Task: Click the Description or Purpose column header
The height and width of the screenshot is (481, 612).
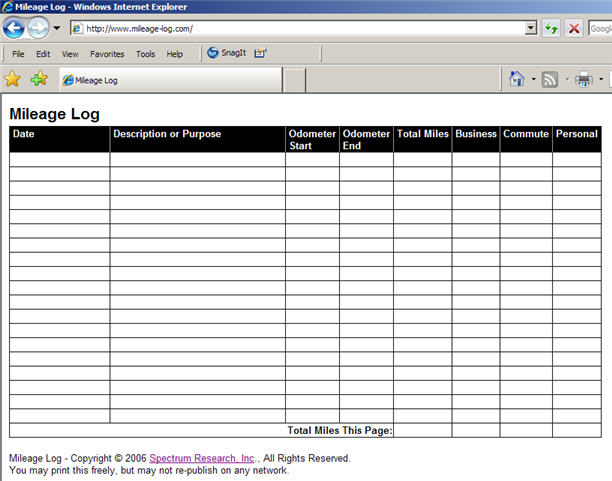Action: point(198,139)
